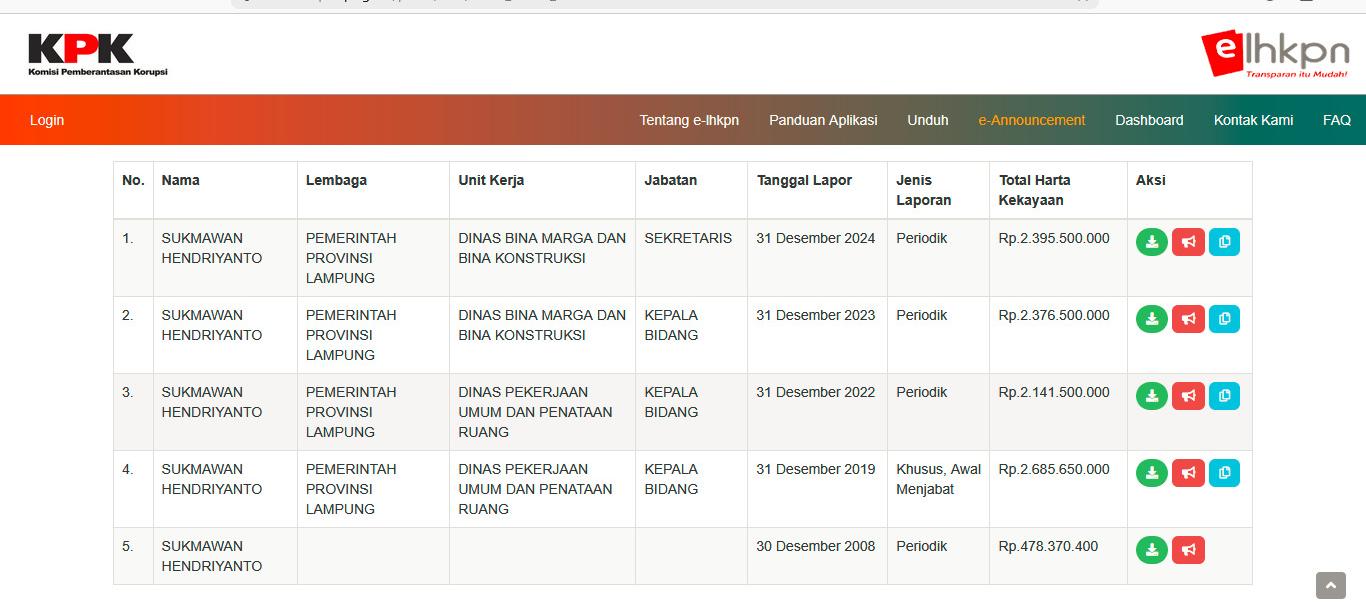Click the KPK logo
Viewport: 1366px width, 607px height.
(97, 54)
